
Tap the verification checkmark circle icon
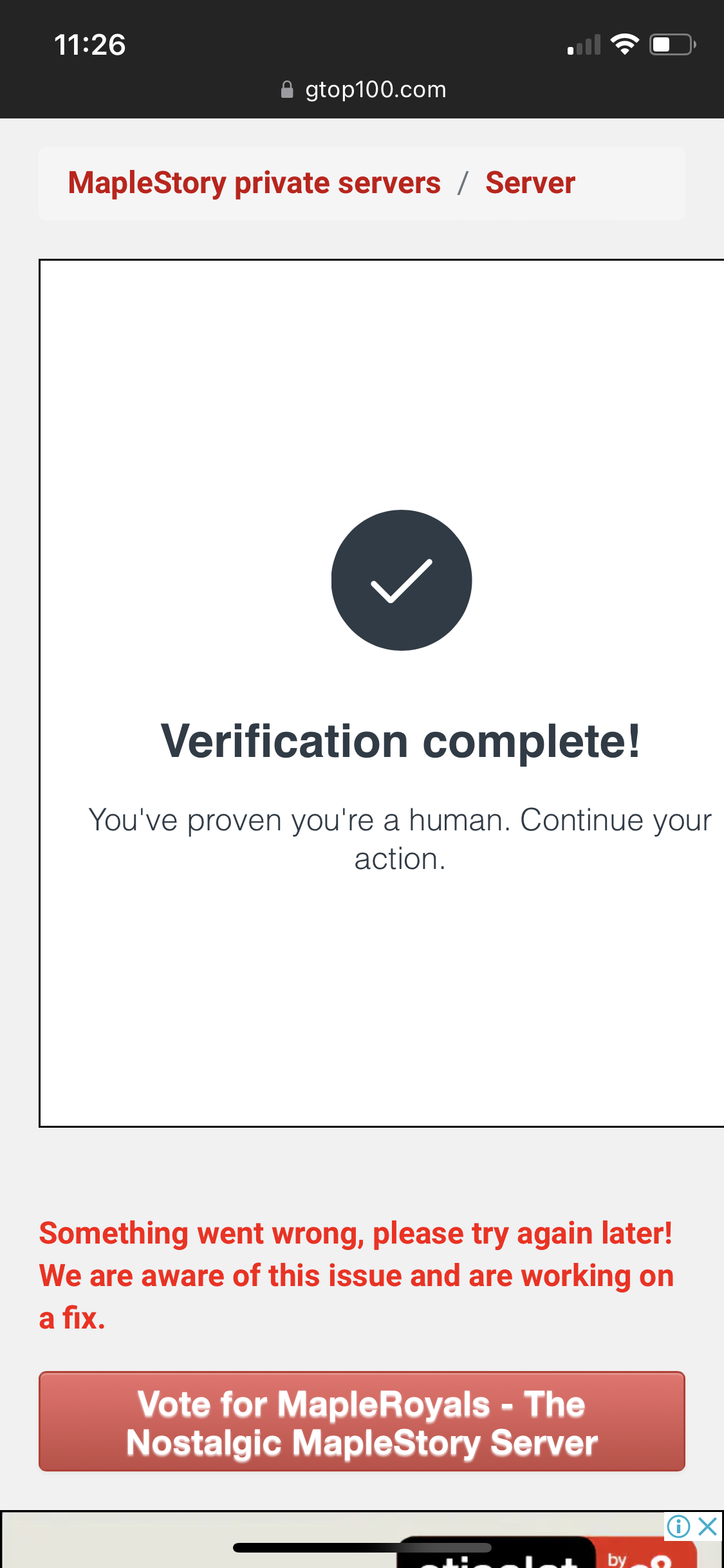tap(402, 580)
